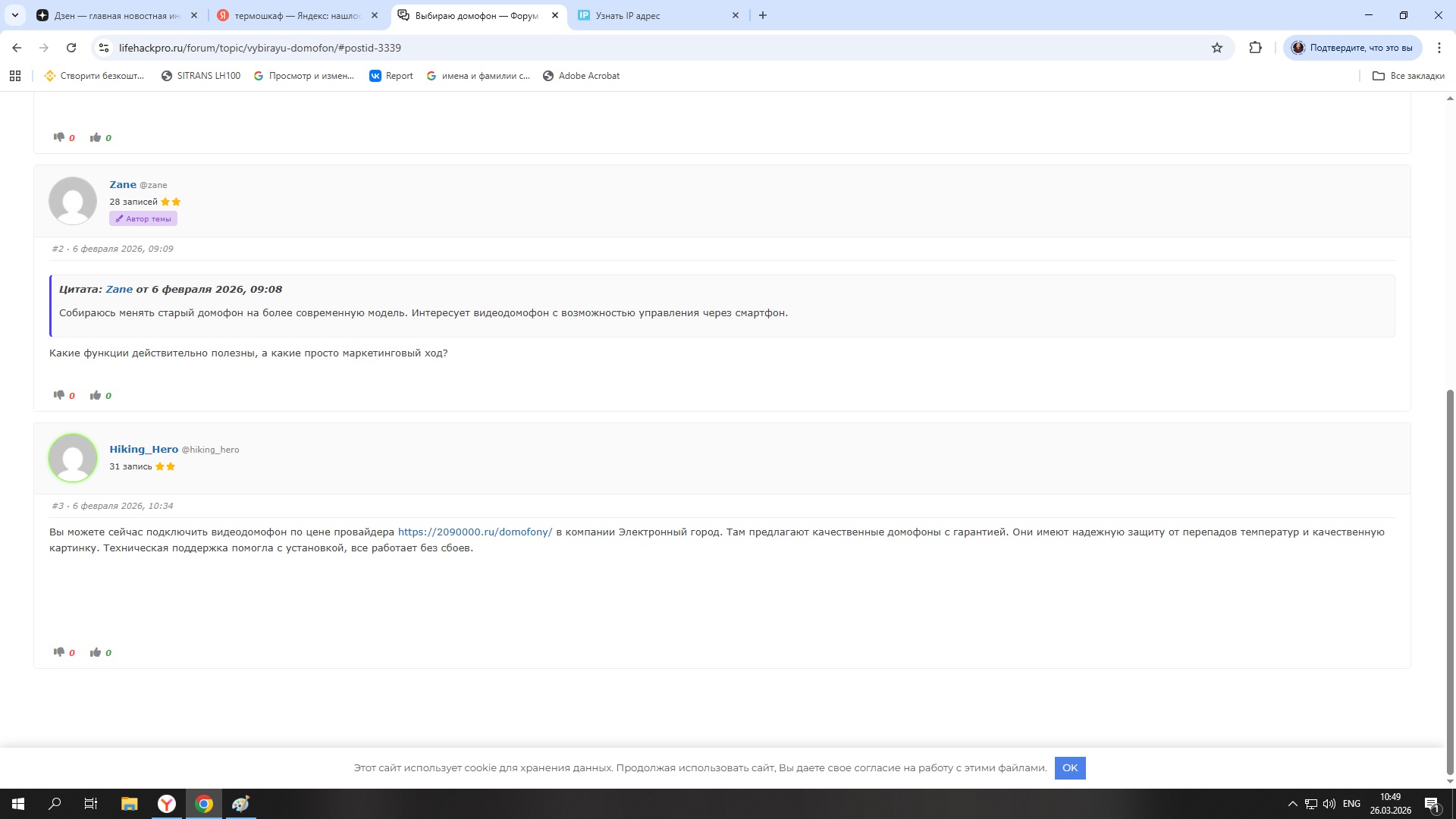Open site information icon in address bar
Screen dimensions: 1456x819
105,48
